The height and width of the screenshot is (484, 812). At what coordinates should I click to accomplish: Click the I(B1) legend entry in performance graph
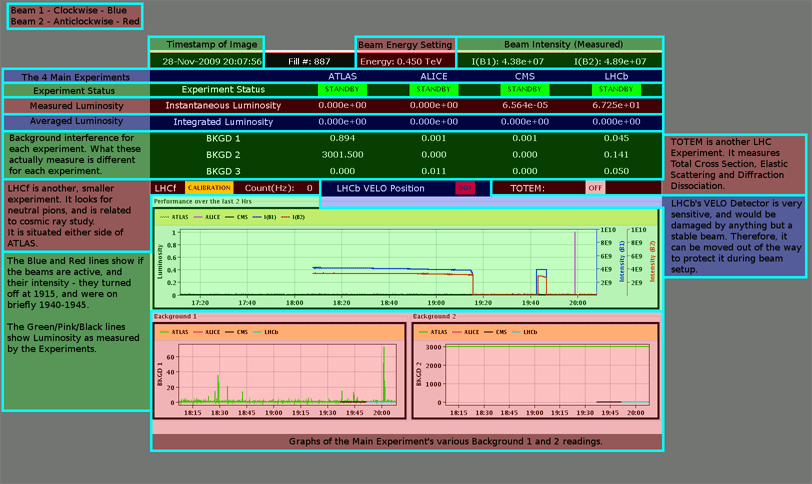(x=265, y=217)
